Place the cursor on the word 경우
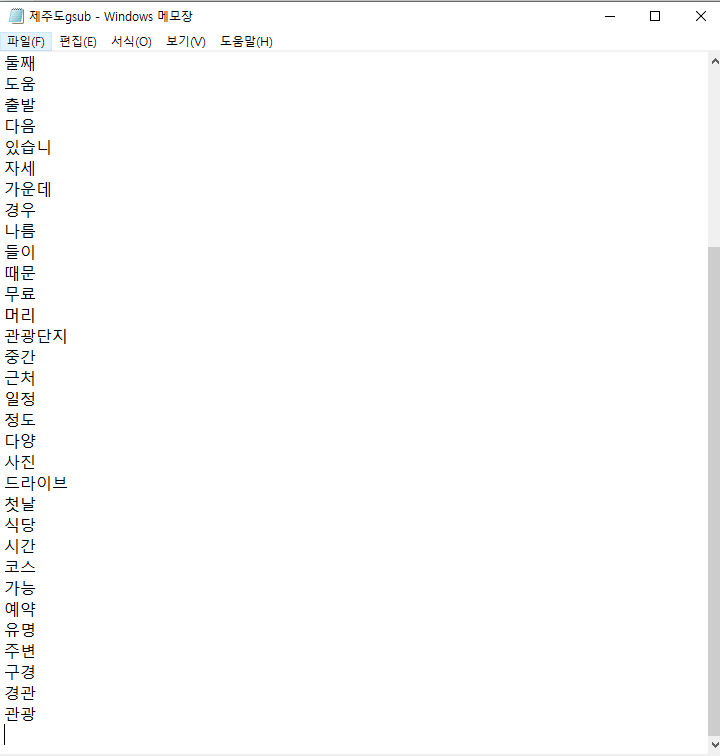Image resolution: width=720 pixels, height=756 pixels. click(20, 210)
